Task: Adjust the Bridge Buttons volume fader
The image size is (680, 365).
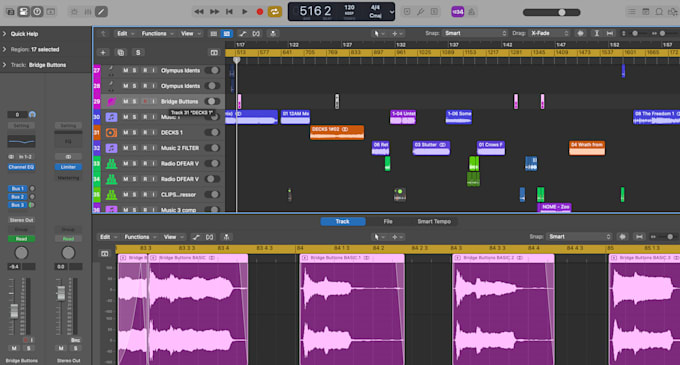Action: pos(14,310)
